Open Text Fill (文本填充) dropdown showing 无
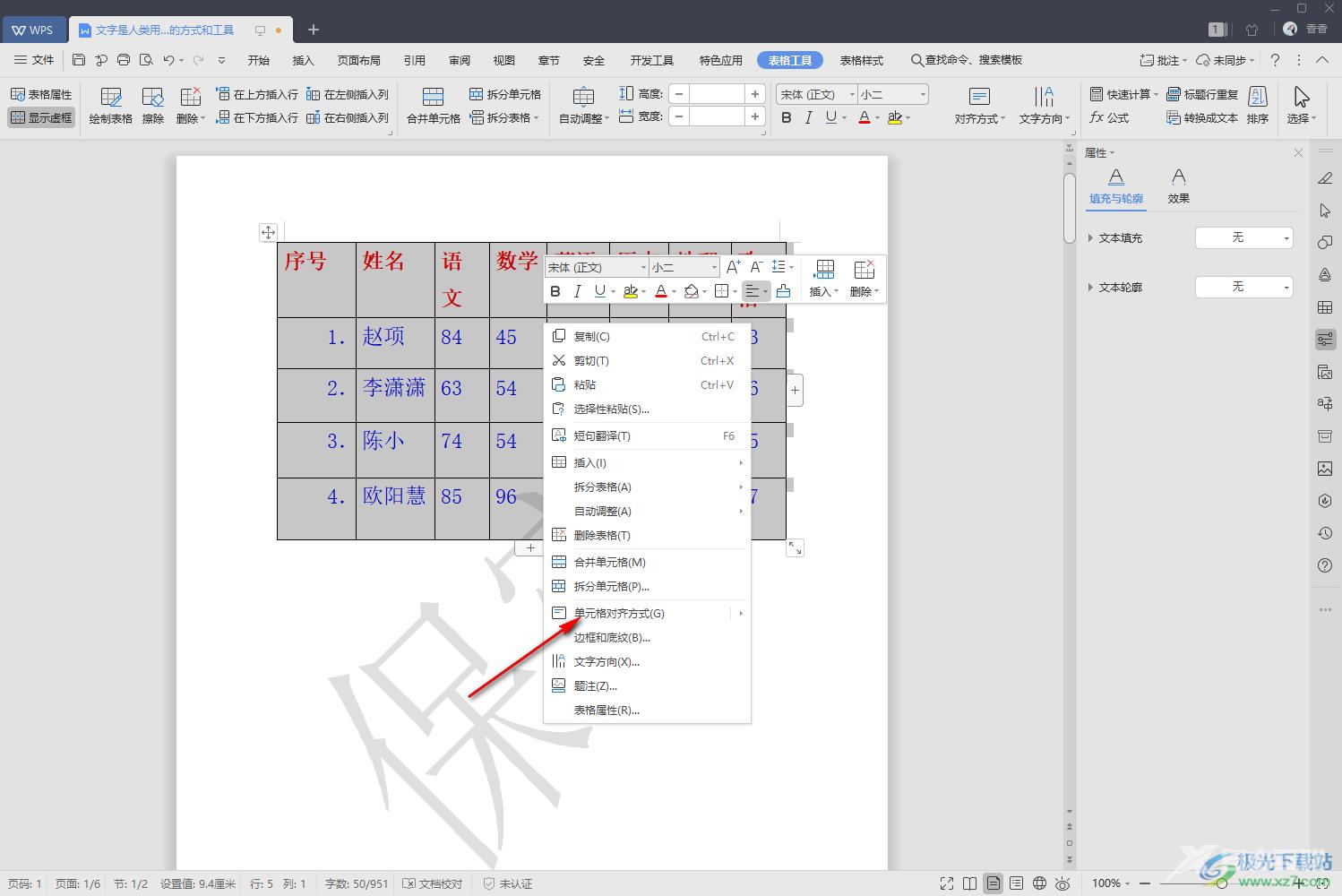 [1244, 237]
